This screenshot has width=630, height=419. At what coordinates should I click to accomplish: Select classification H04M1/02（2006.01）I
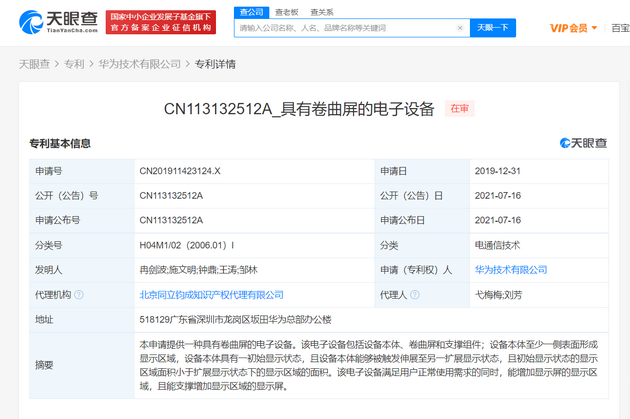coord(187,245)
